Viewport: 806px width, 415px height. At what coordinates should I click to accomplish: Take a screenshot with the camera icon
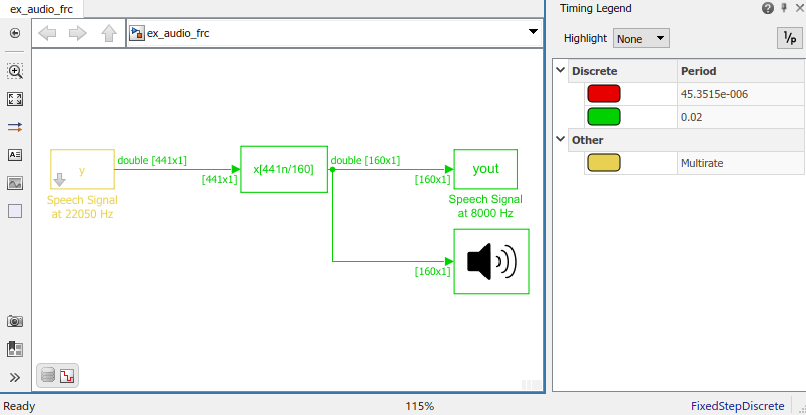pos(15,321)
